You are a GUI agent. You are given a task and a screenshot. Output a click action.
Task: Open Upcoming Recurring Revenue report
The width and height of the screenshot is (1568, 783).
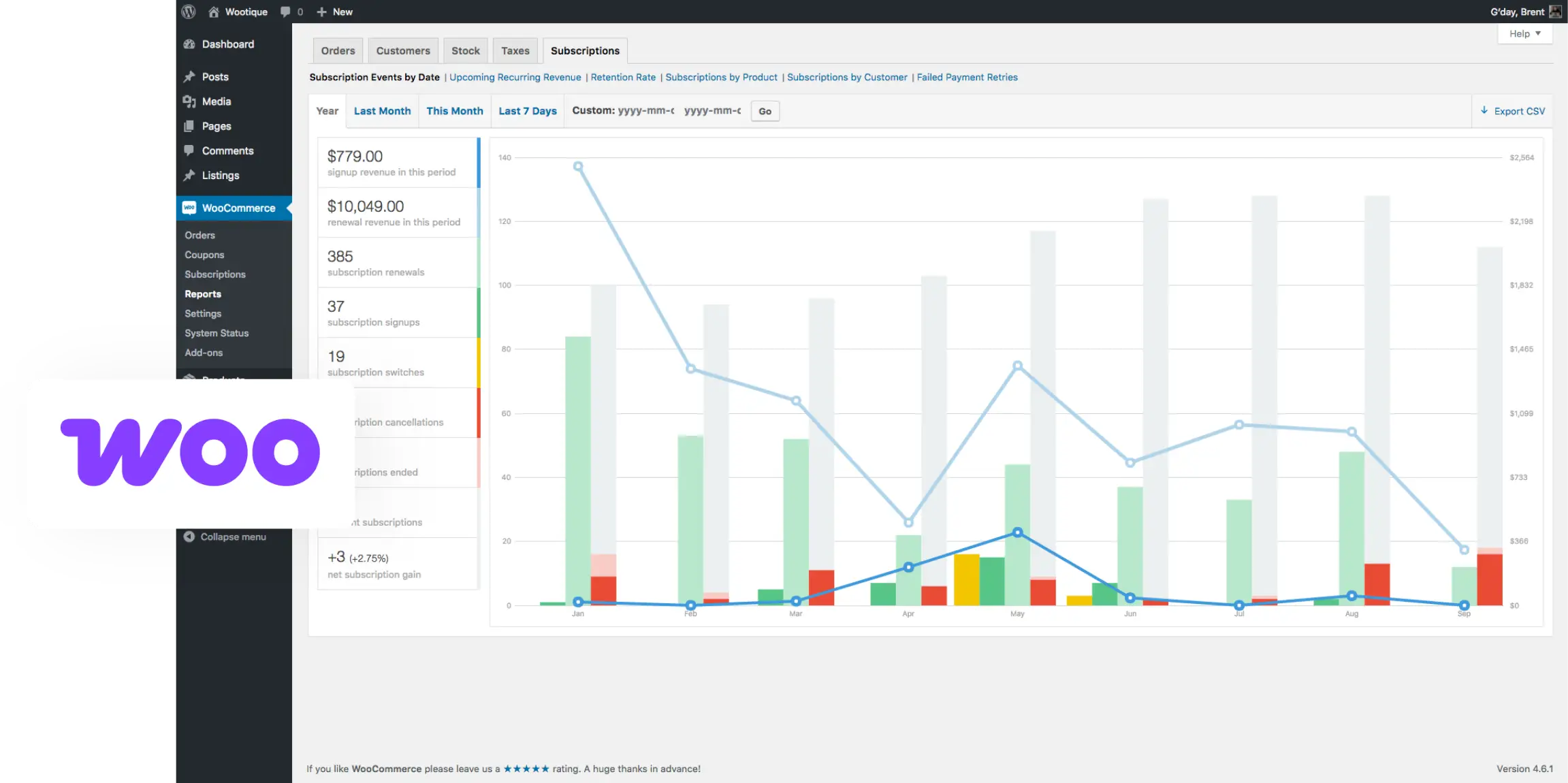(x=515, y=77)
